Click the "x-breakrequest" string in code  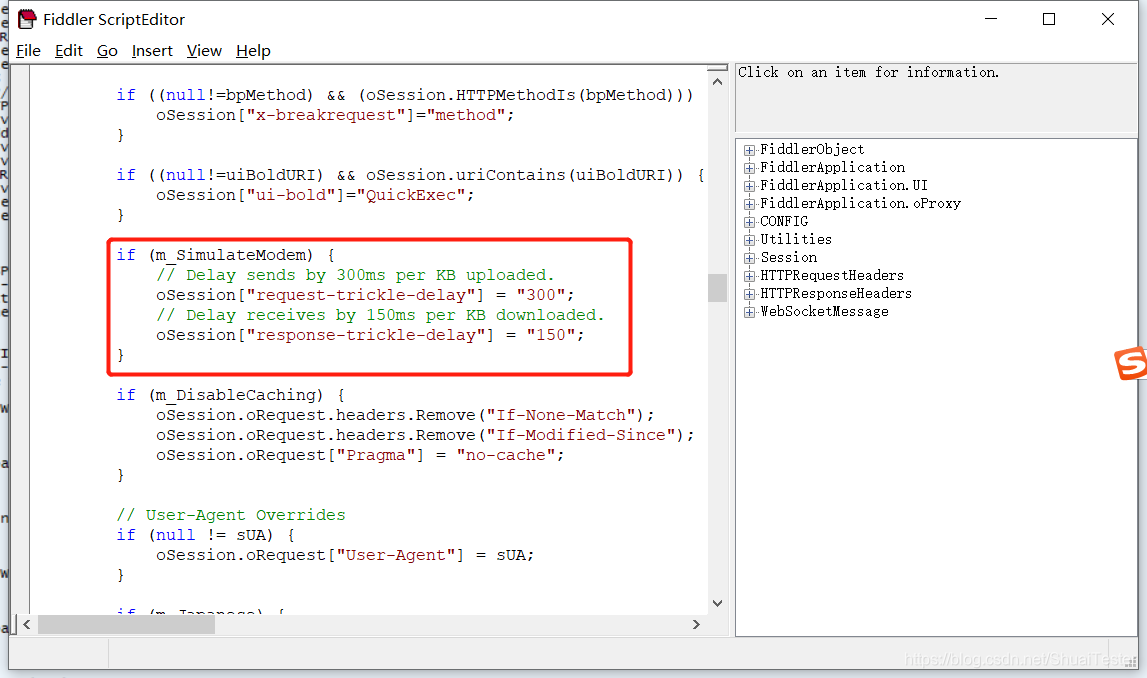(x=325, y=115)
